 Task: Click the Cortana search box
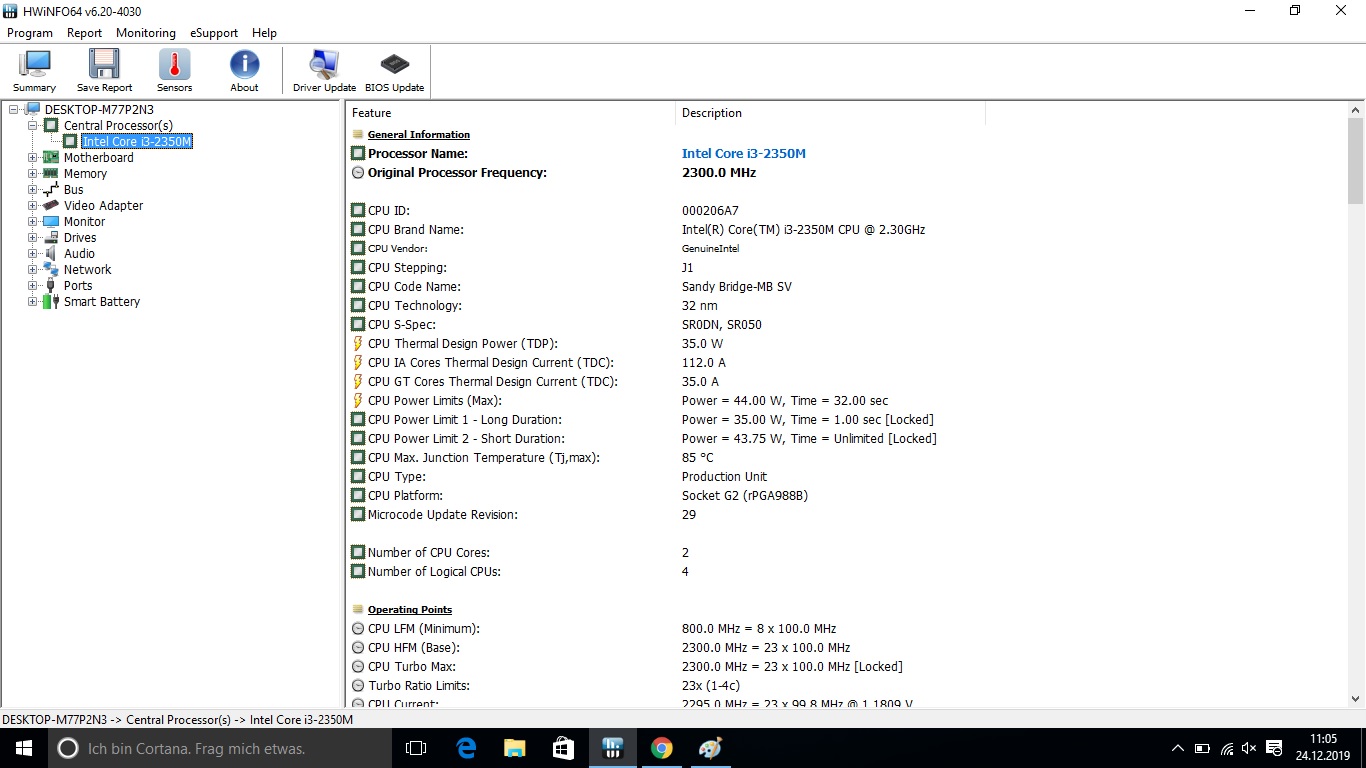tap(220, 748)
